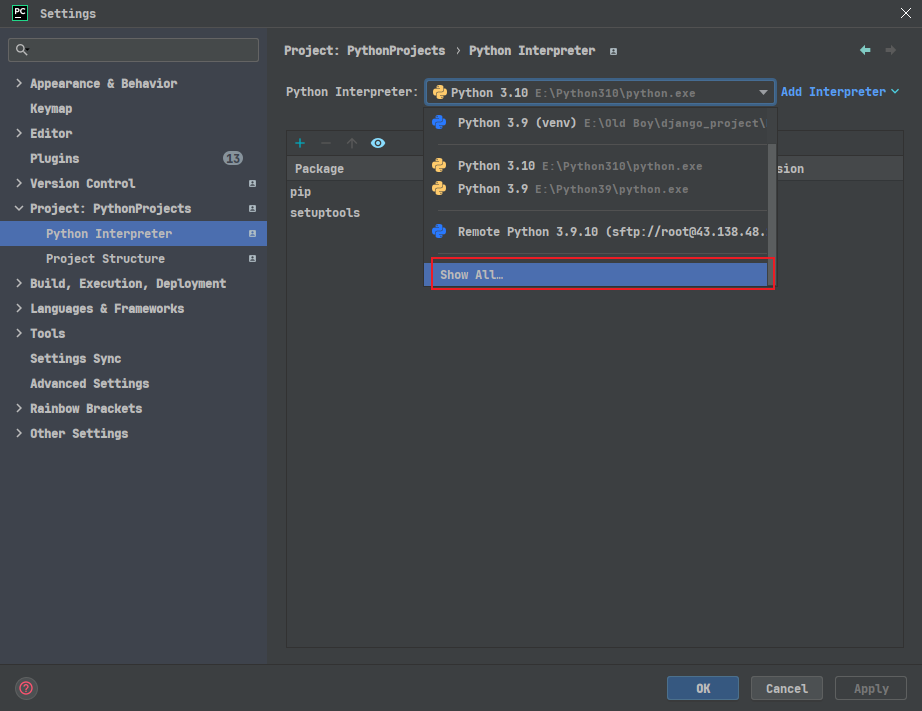
Task: Click the minus uninstall package icon
Action: (x=326, y=143)
